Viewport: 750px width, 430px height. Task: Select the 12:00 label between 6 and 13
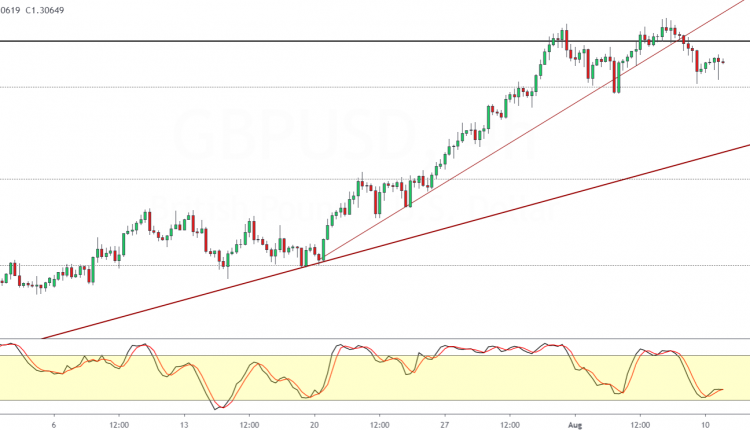click(119, 425)
